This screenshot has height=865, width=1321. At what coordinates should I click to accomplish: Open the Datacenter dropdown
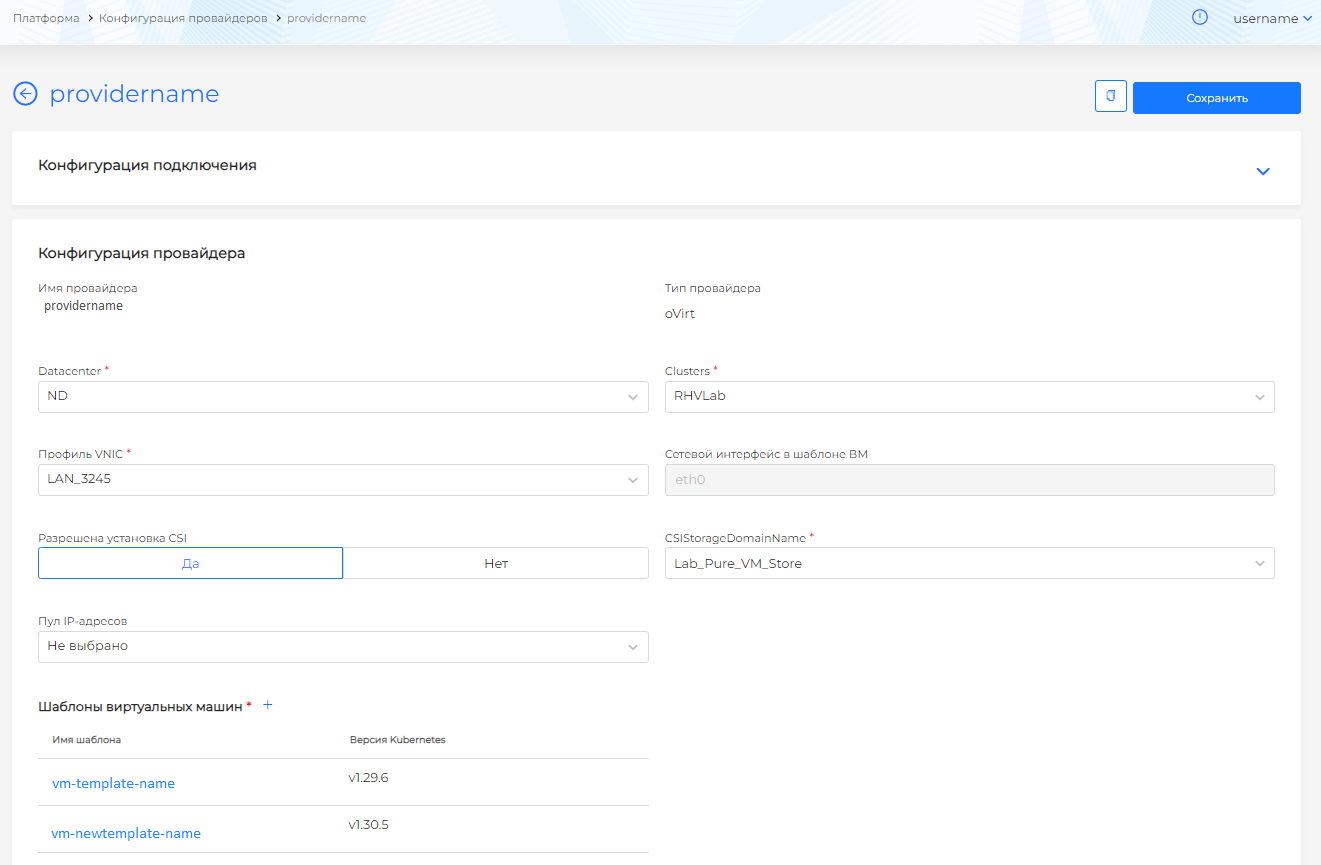[343, 397]
